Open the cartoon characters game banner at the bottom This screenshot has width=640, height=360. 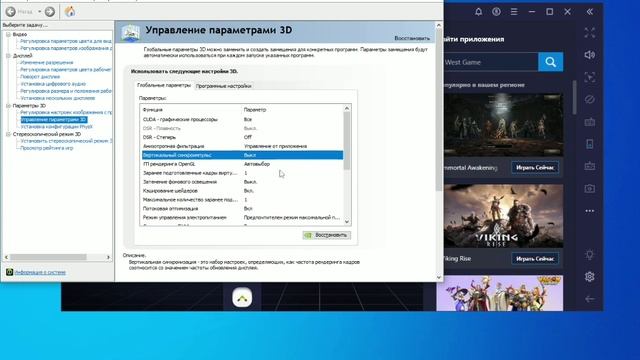tap(500, 293)
